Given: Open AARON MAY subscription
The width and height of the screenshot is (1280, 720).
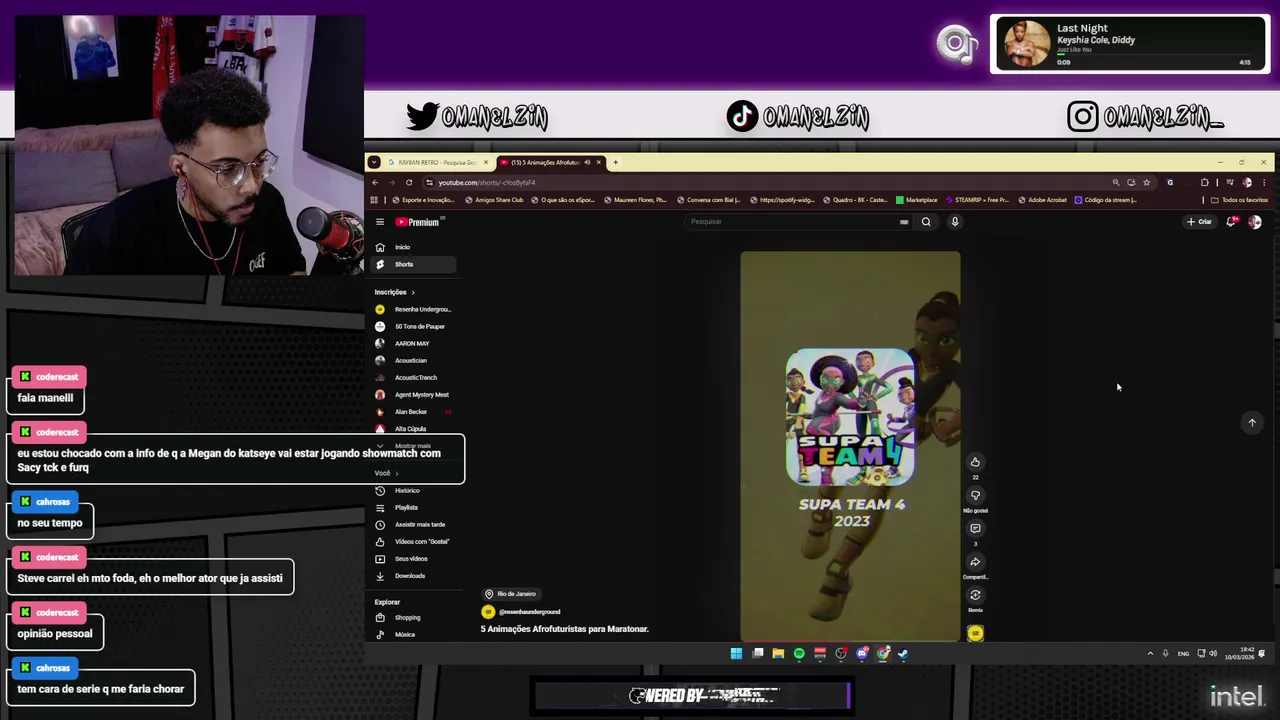Looking at the screenshot, I should tap(415, 343).
